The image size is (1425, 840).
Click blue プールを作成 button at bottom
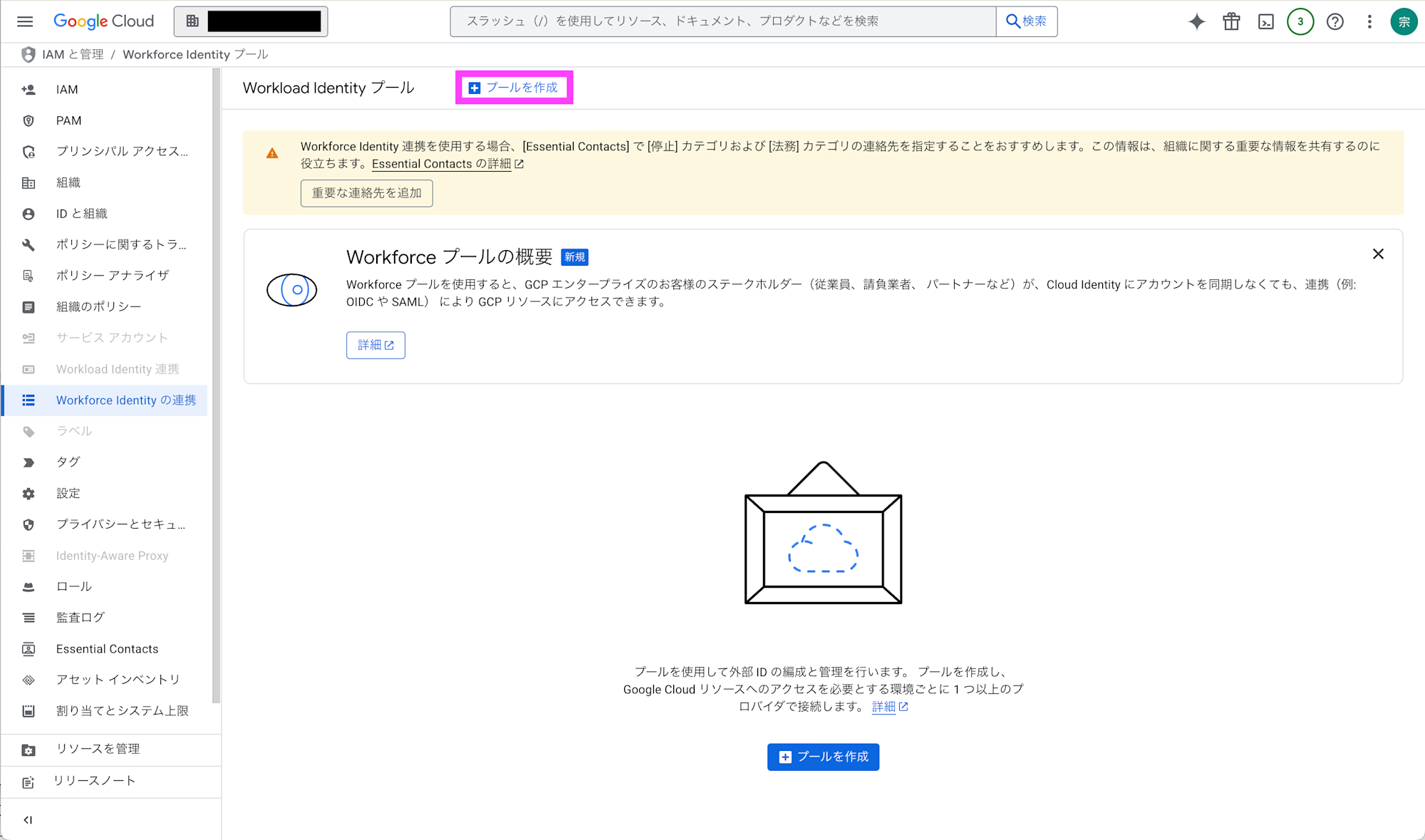(x=823, y=757)
